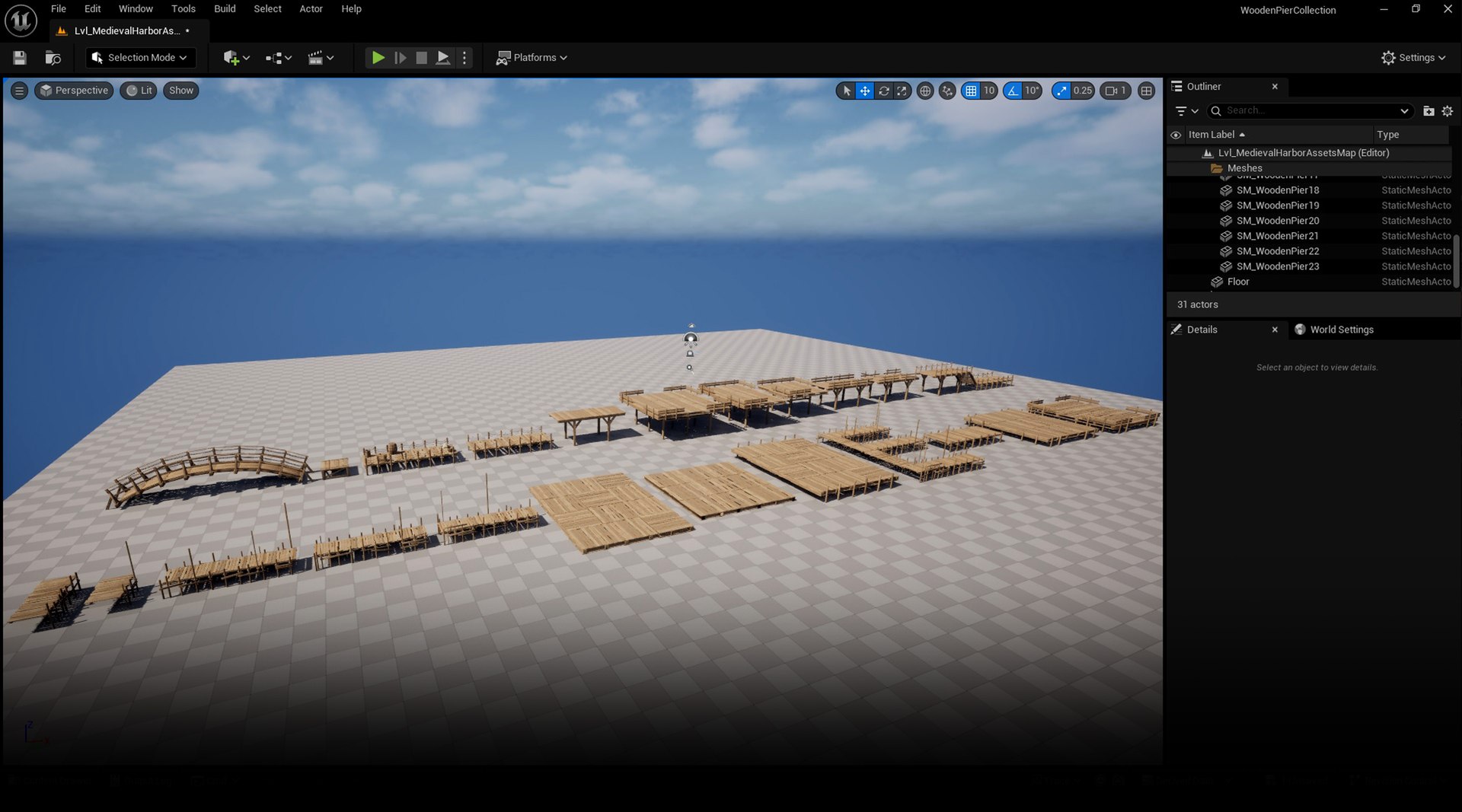Activate the Translate move gizmo tool
This screenshot has width=1462, height=812.
tap(865, 91)
